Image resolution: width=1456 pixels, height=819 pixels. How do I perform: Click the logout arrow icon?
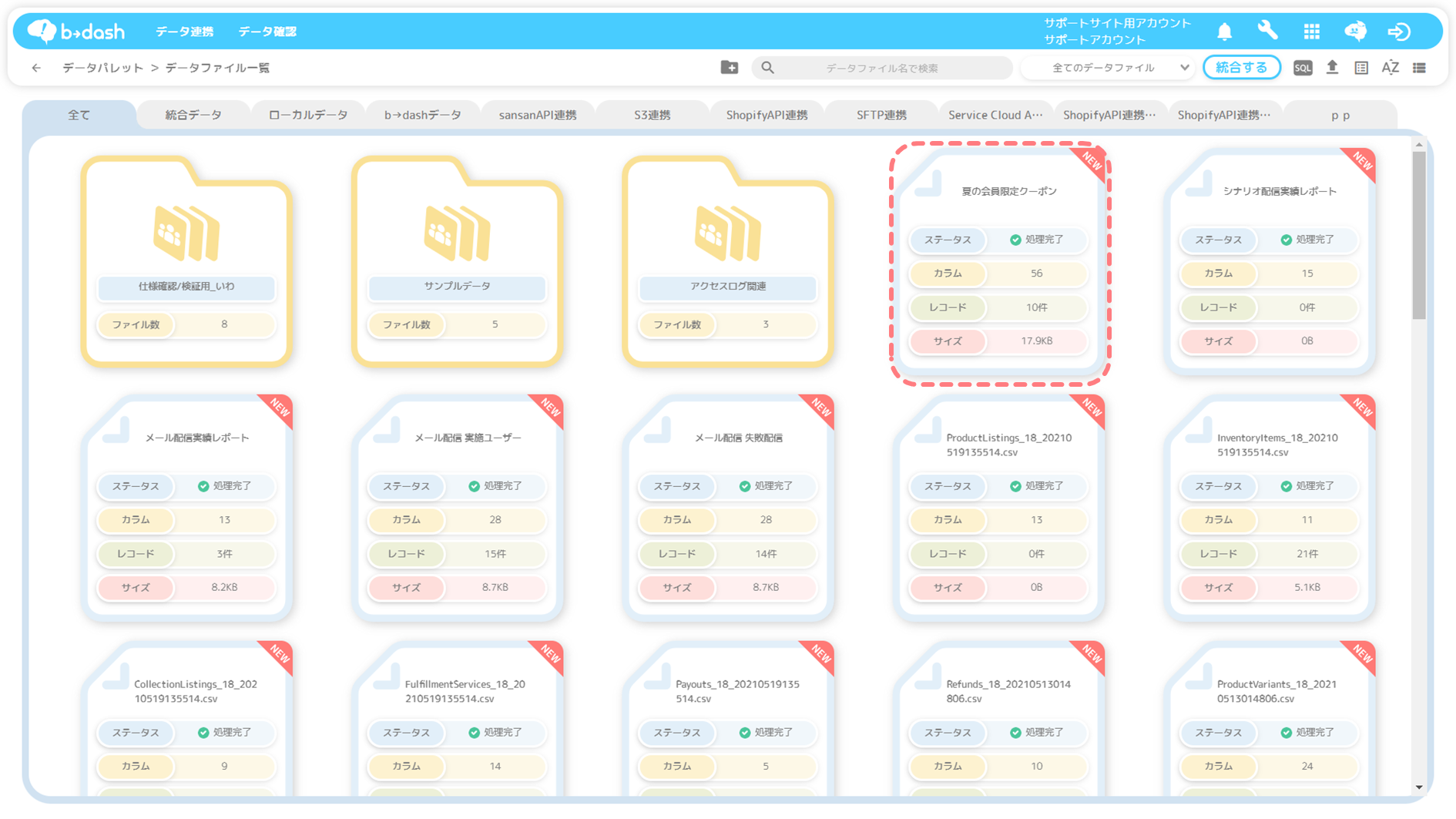(x=1399, y=31)
